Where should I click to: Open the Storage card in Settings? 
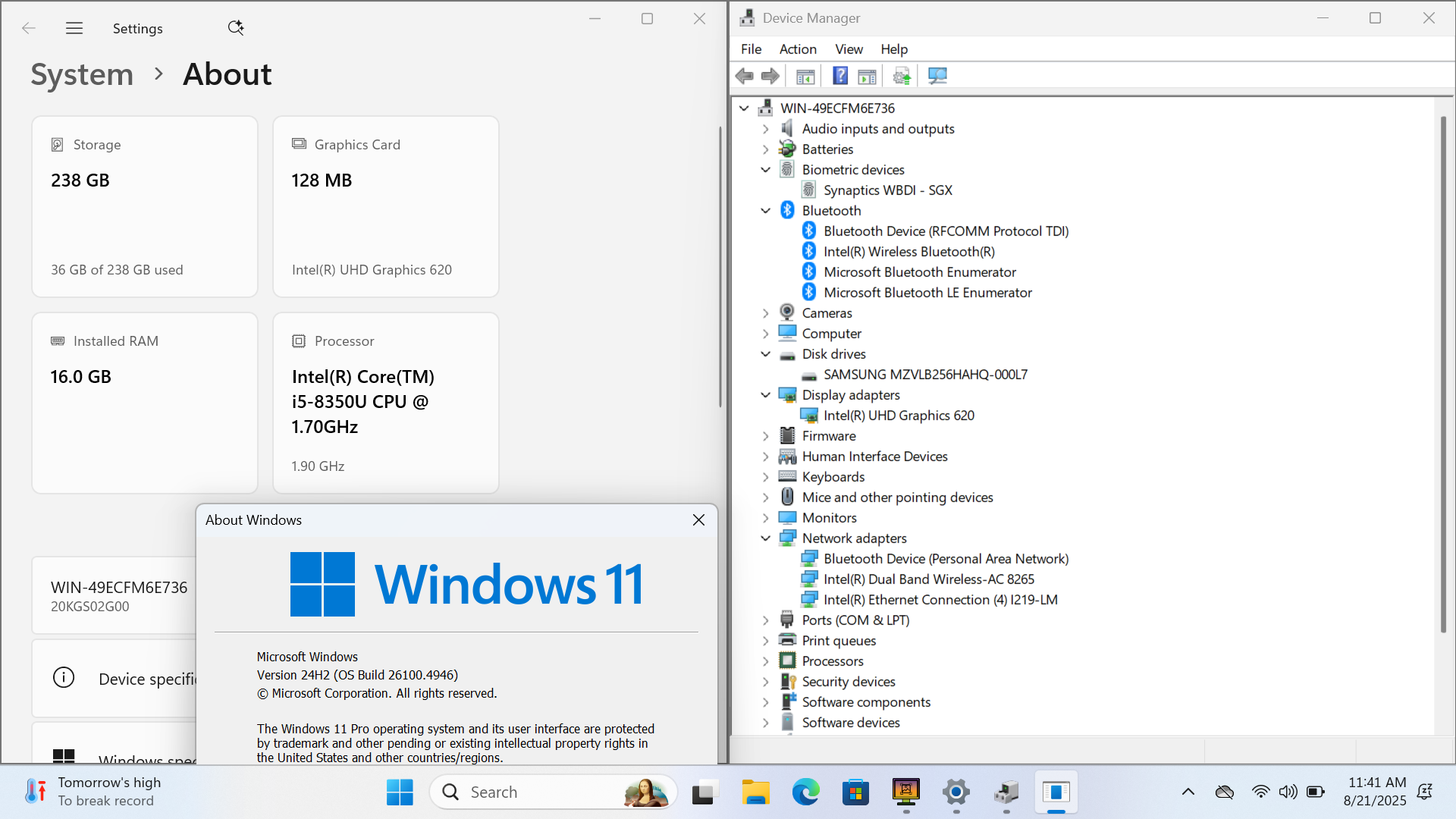[x=145, y=206]
